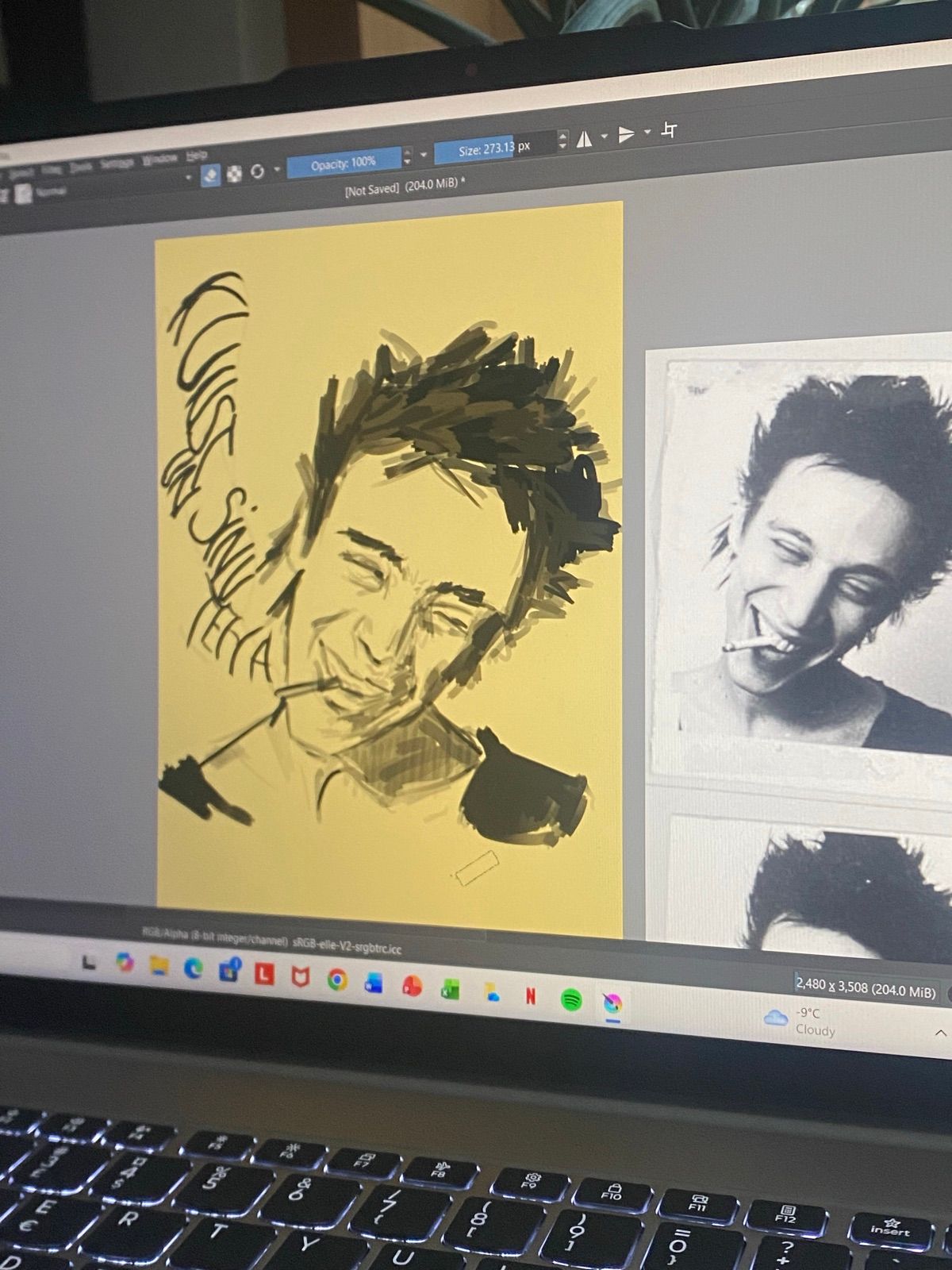
Task: Click the reload brush preset icon
Action: click(257, 171)
